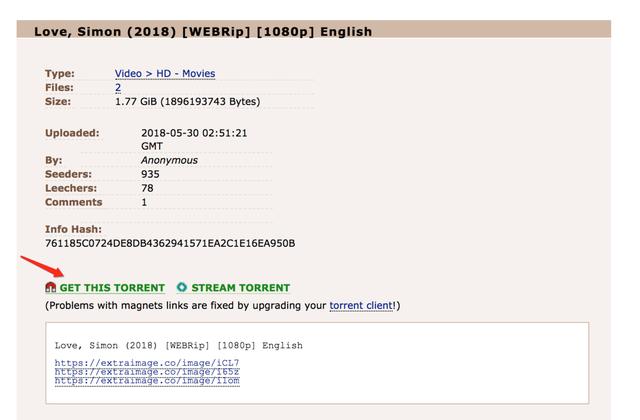
Task: Click the comments count 1
Action: (144, 202)
